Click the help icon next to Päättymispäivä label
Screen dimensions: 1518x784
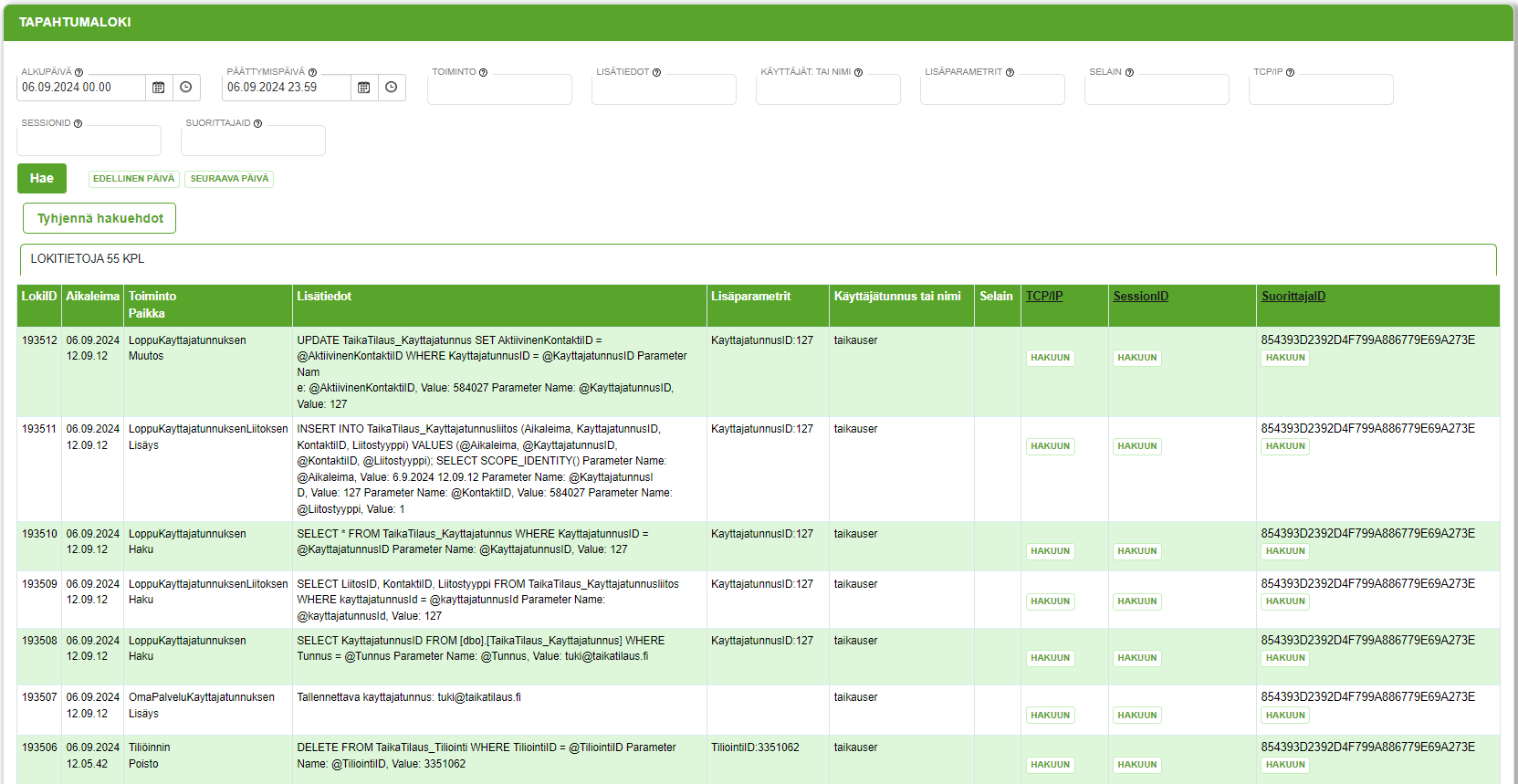312,72
